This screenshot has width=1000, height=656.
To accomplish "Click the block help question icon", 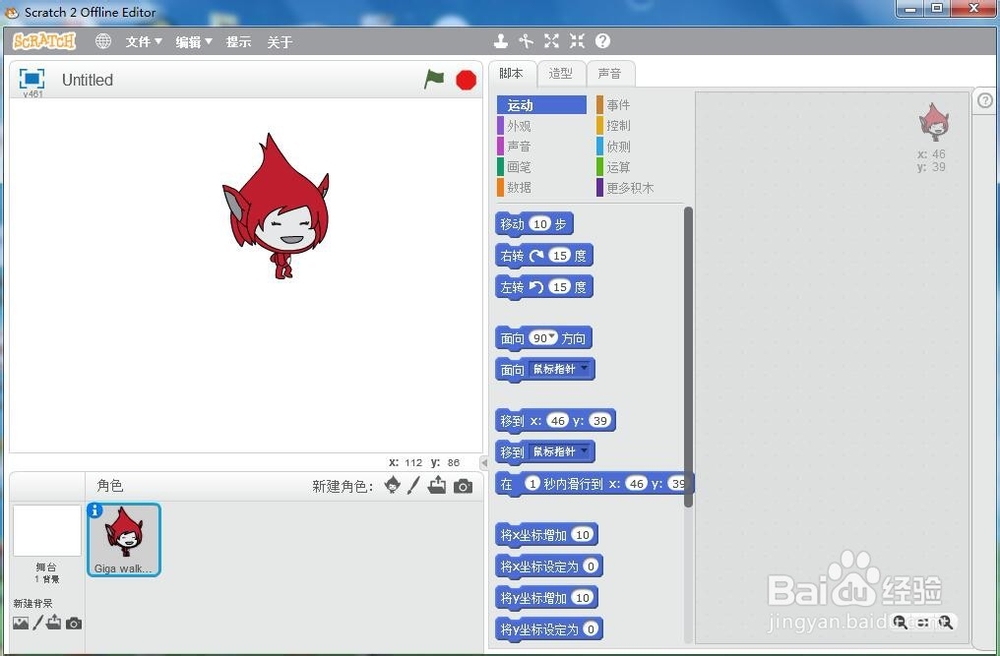I will click(603, 41).
